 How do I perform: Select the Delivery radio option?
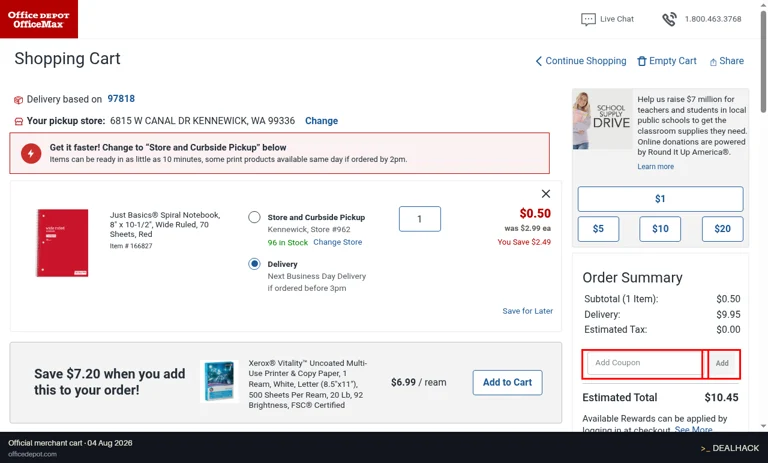pos(254,264)
